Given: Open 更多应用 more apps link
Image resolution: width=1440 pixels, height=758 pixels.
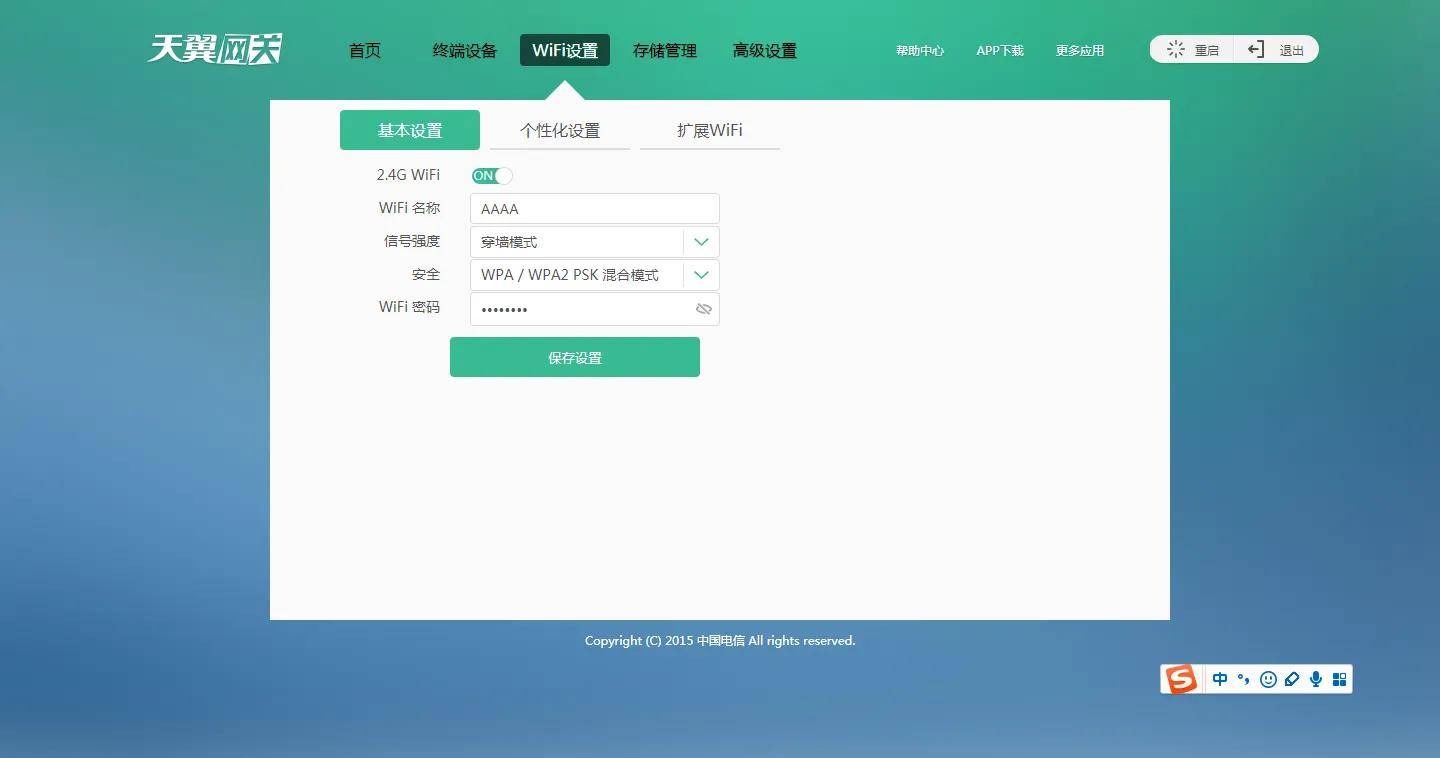Looking at the screenshot, I should (x=1080, y=50).
